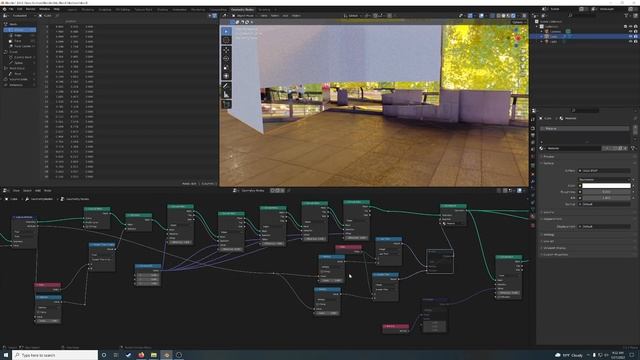Switch viewport to Solid shading mode
640x360 pixels.
[x=503, y=16]
